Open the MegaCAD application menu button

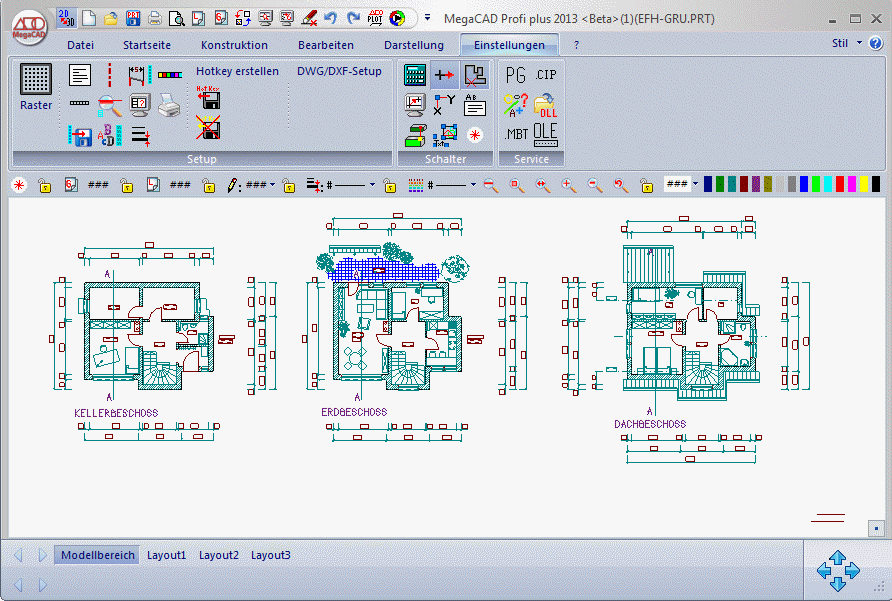[29, 28]
